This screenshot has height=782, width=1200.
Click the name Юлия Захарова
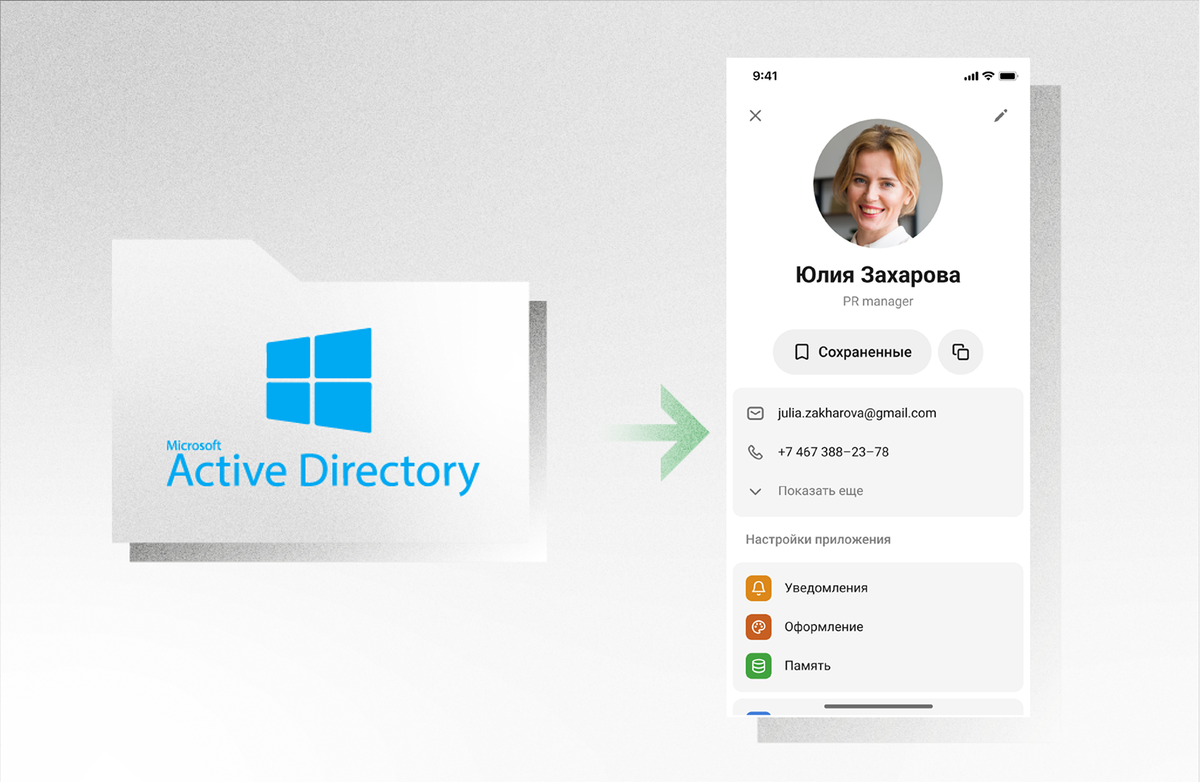[878, 275]
